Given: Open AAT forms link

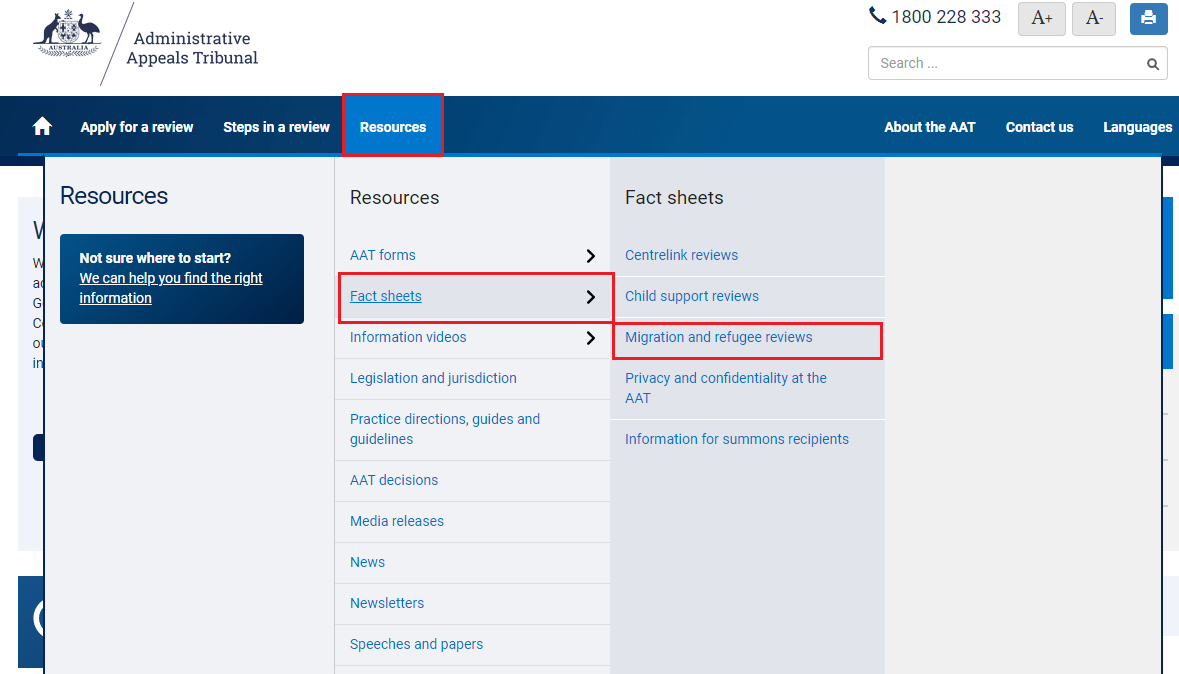Looking at the screenshot, I should coord(383,255).
